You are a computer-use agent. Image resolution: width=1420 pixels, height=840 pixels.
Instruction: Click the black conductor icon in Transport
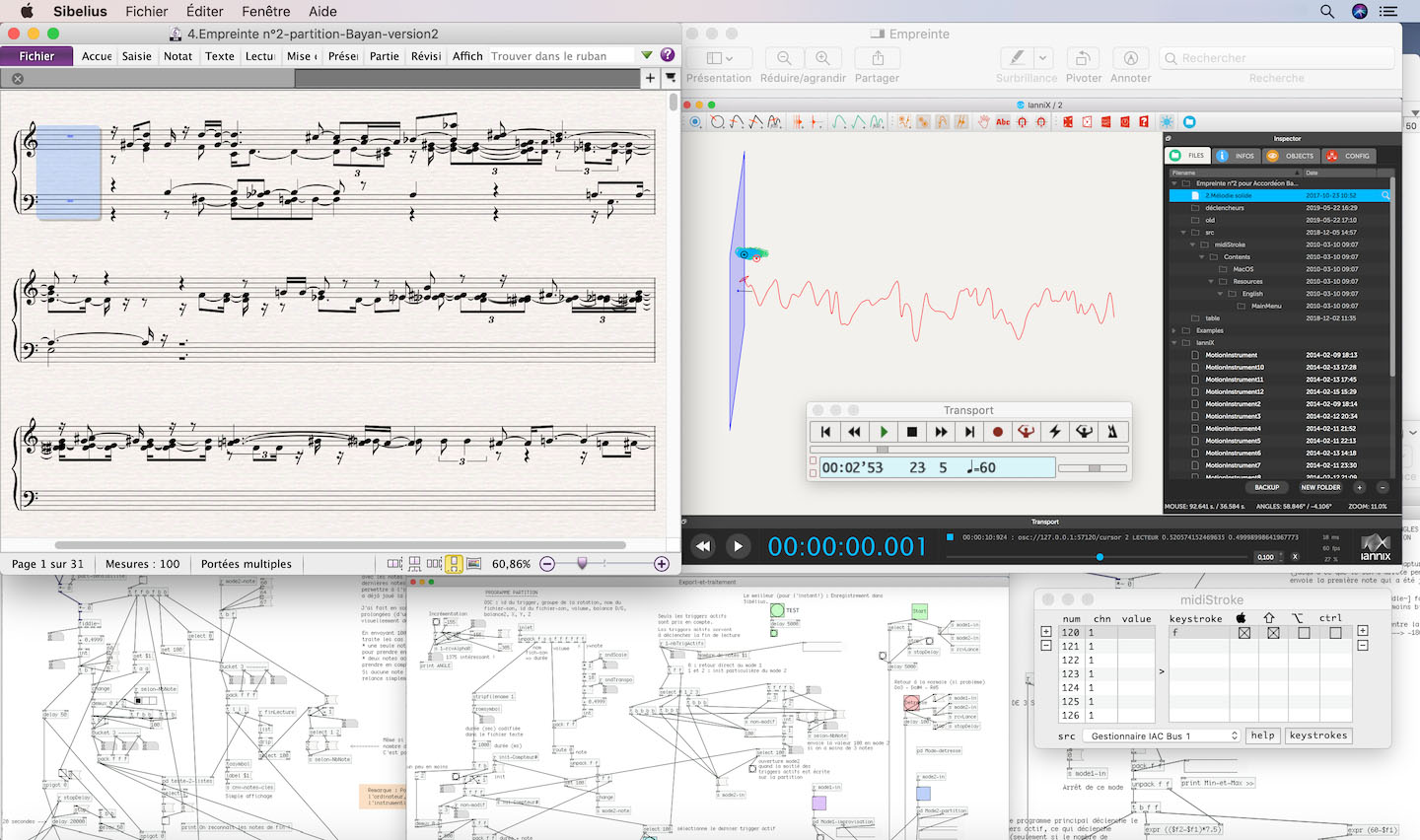(x=1084, y=432)
